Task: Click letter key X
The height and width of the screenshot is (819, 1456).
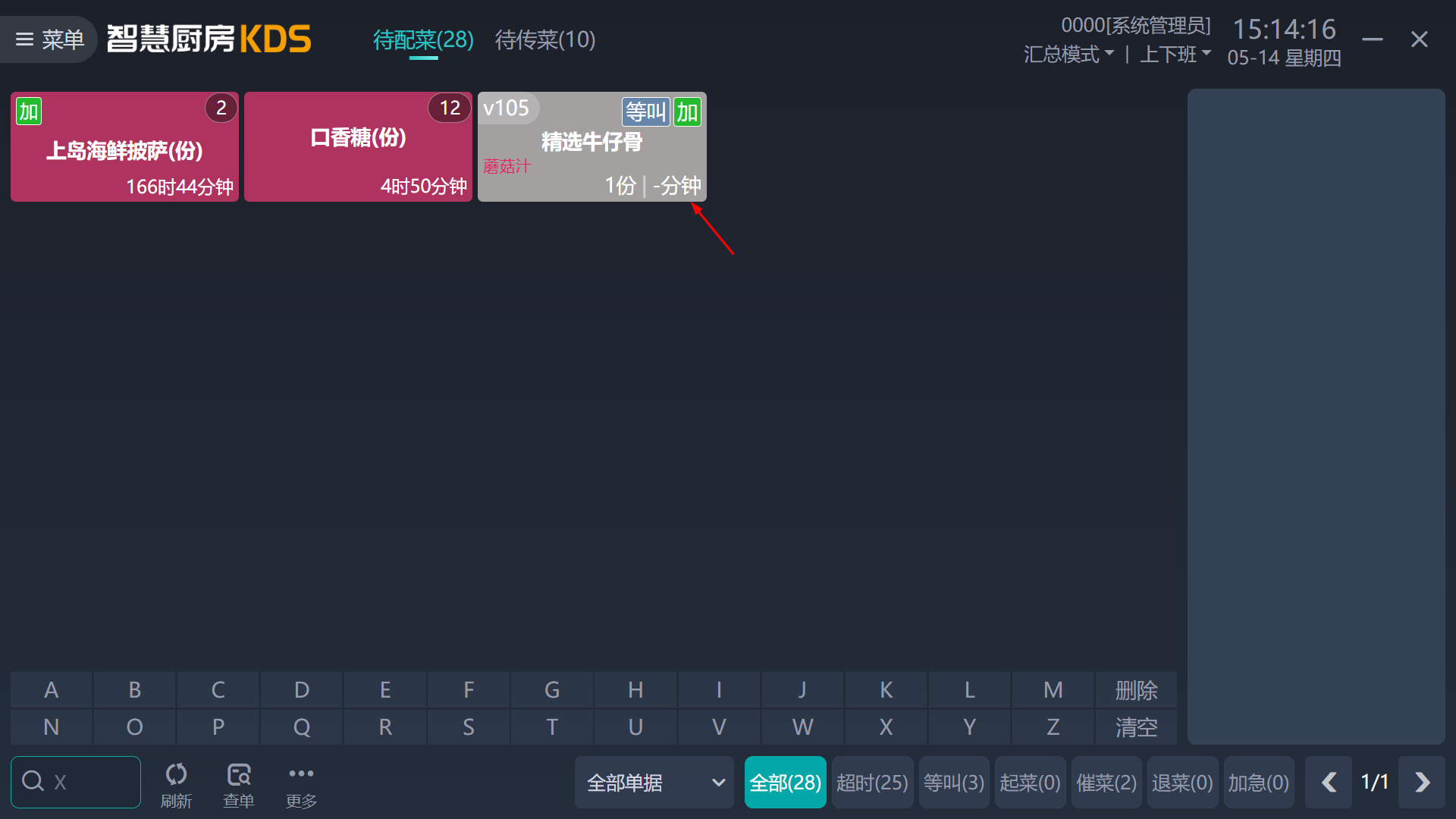Action: 886,727
